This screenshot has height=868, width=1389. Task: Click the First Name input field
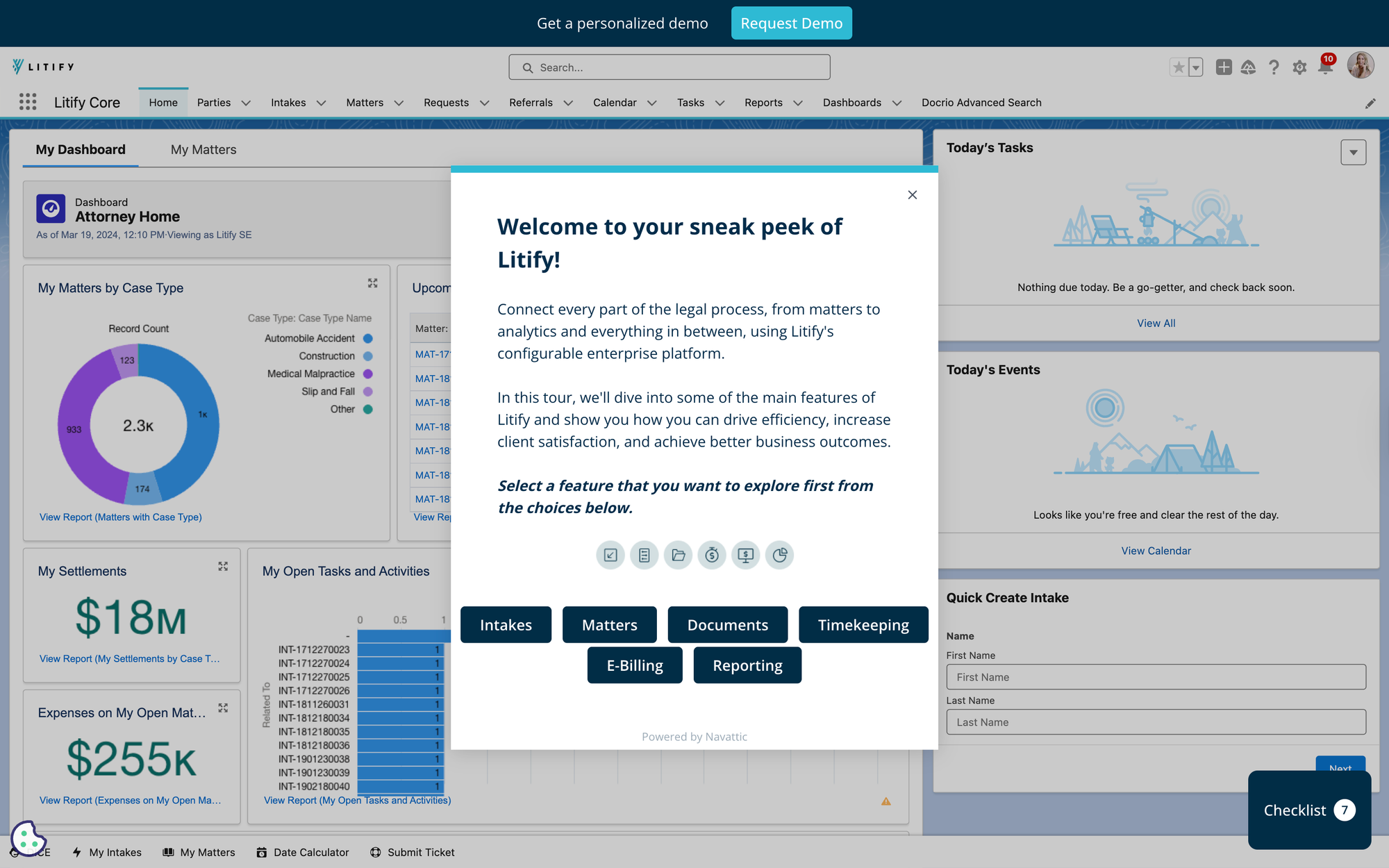tap(1156, 677)
